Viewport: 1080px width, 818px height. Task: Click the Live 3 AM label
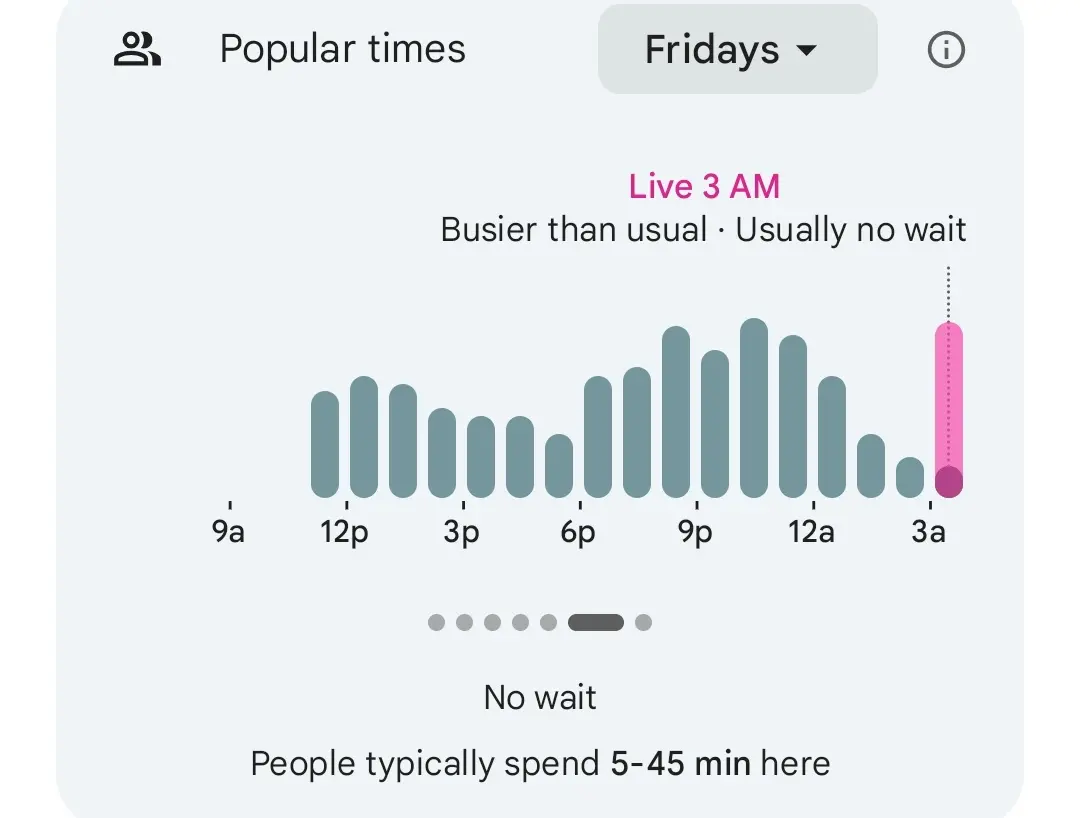pyautogui.click(x=704, y=186)
